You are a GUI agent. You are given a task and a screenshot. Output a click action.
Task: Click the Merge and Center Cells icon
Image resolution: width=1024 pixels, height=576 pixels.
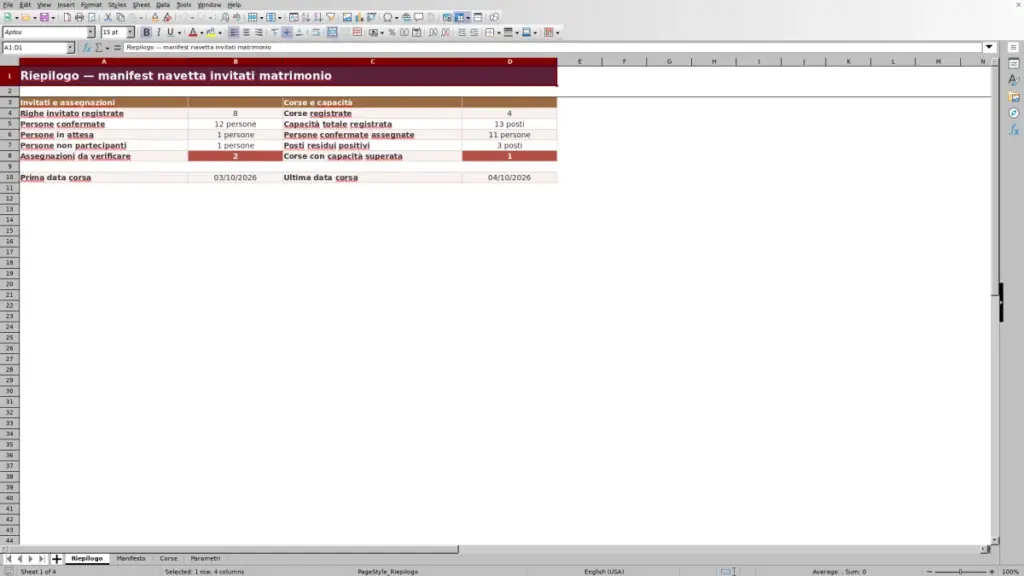(x=332, y=33)
